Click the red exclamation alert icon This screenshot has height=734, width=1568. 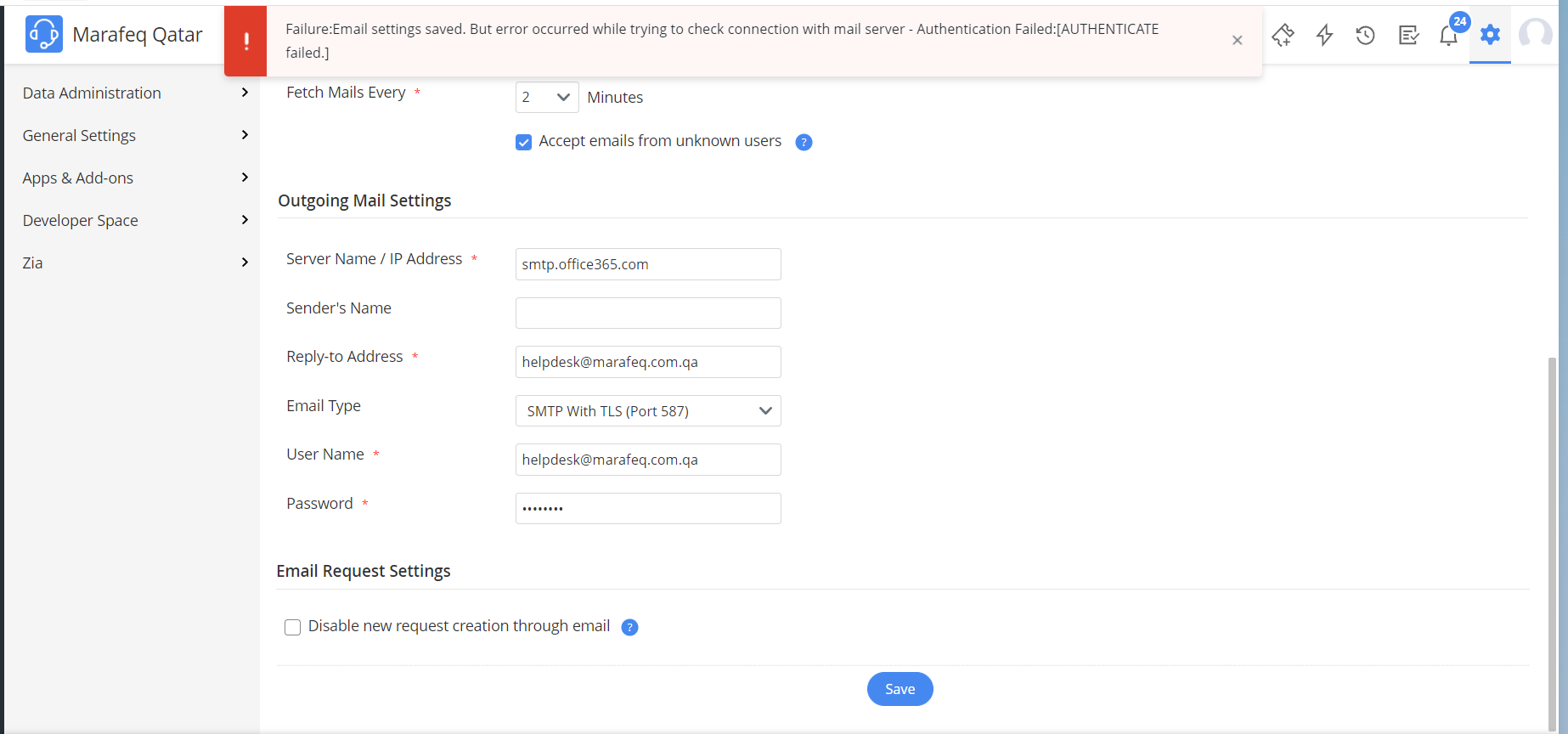click(x=245, y=41)
